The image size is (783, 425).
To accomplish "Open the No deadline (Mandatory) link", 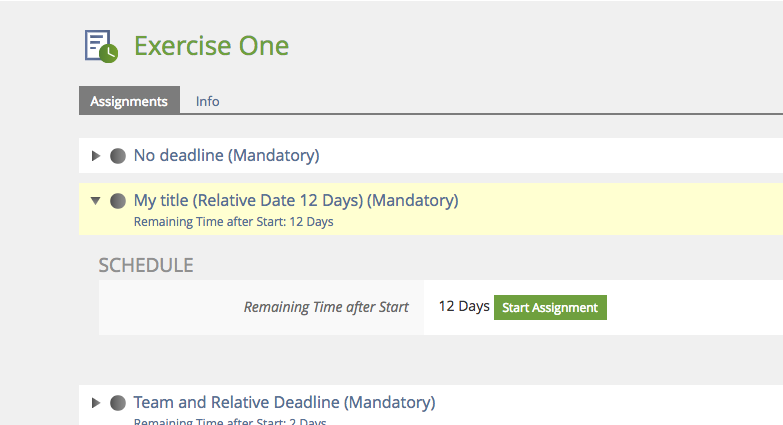I will [x=226, y=156].
